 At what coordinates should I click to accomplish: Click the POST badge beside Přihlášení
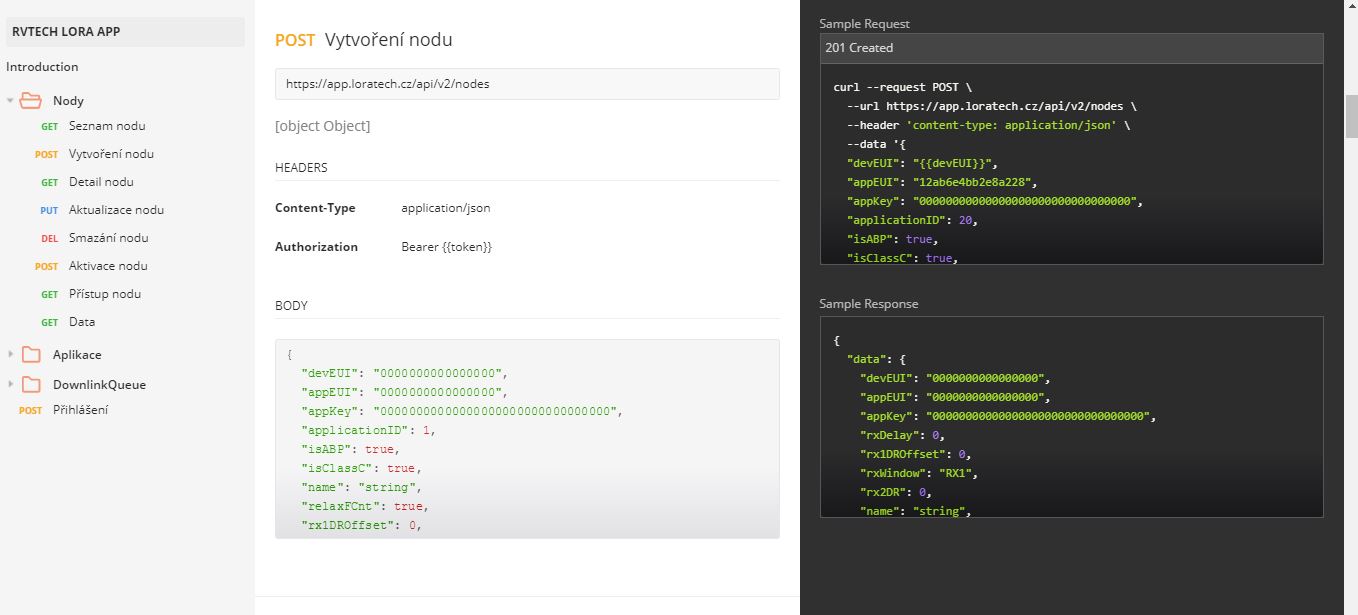30,410
